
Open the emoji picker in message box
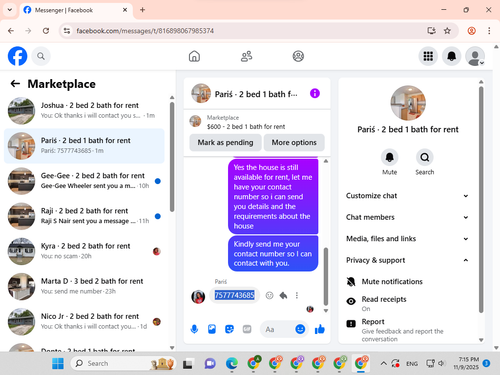(300, 329)
